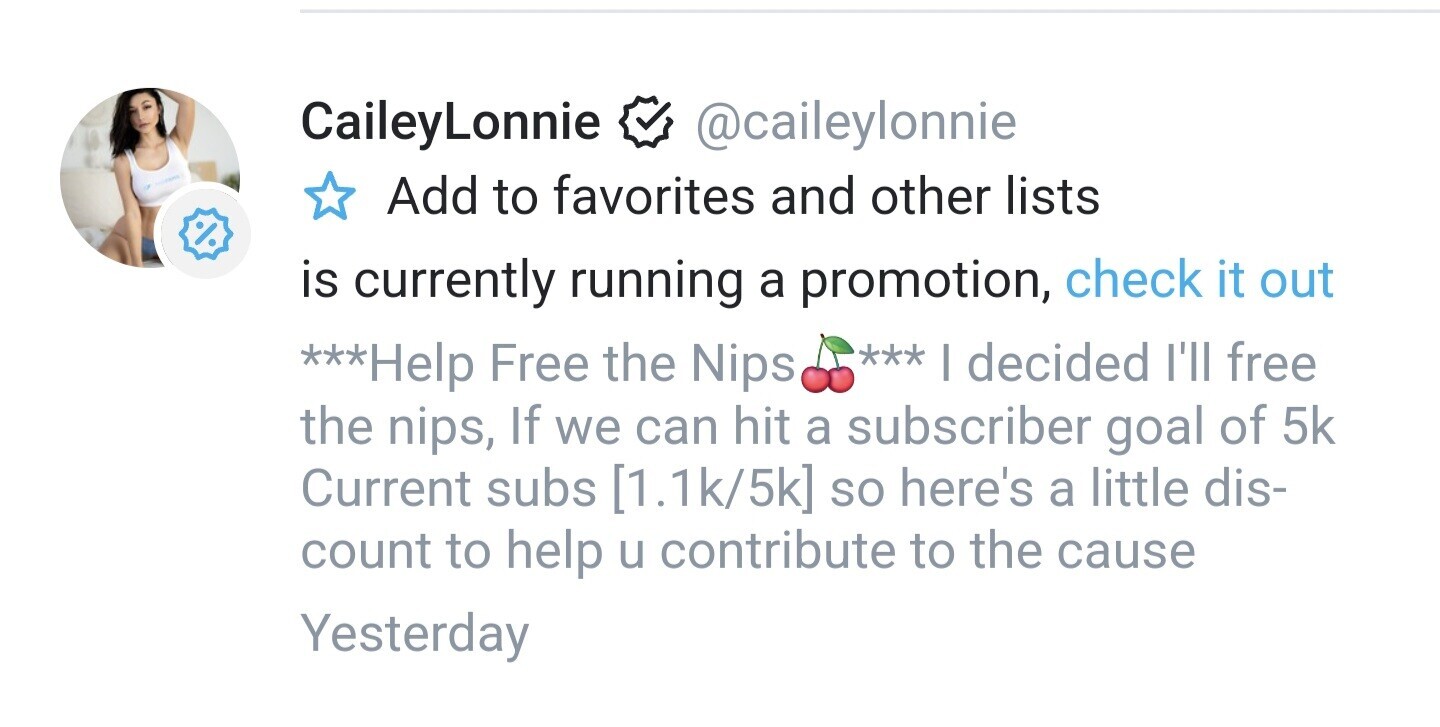The image size is (1440, 727).
Task: Open the CaileyLonnie display name
Action: pyautogui.click(x=450, y=123)
